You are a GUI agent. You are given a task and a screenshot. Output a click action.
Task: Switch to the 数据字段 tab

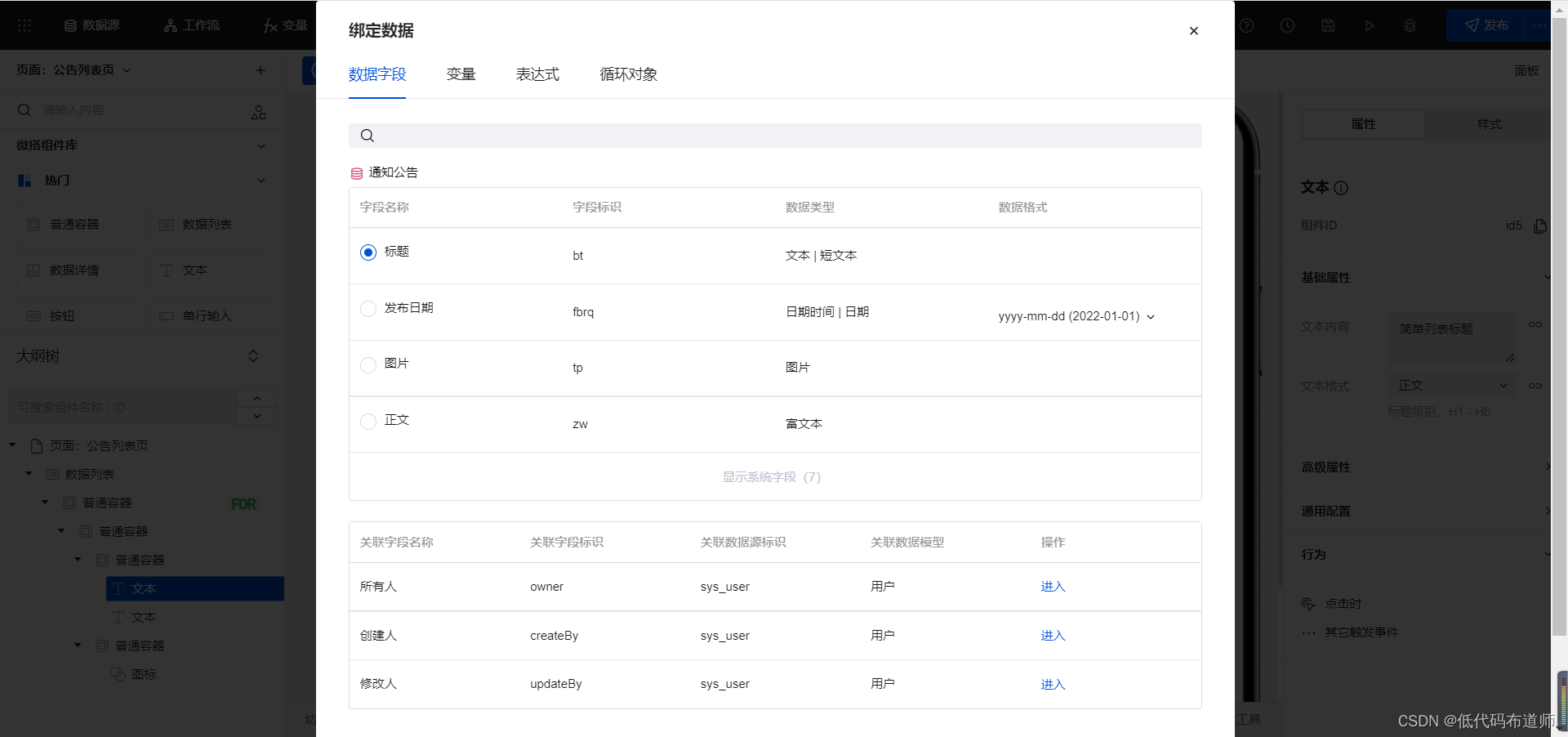[x=377, y=74]
